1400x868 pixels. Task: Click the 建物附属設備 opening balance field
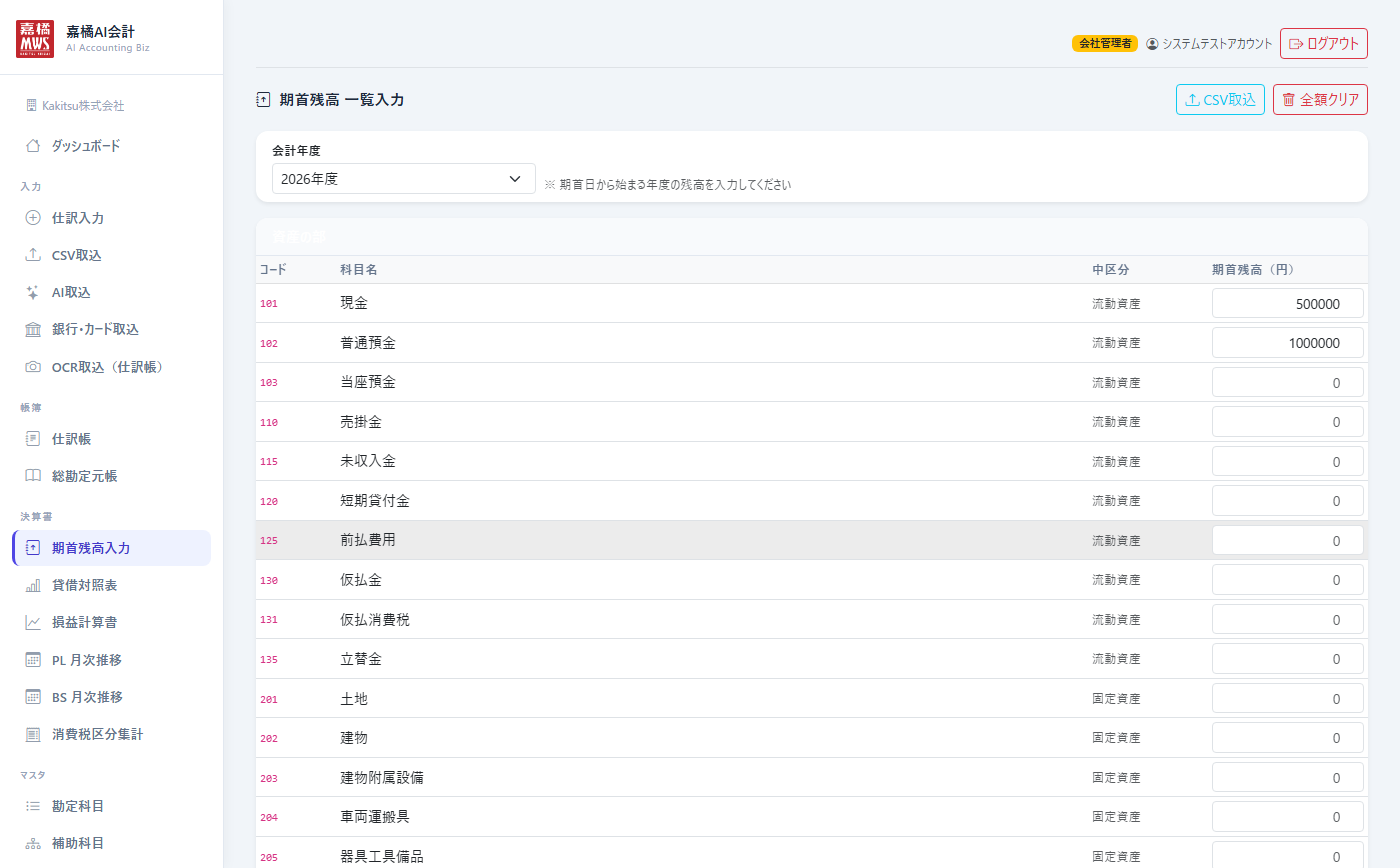pos(1288,778)
